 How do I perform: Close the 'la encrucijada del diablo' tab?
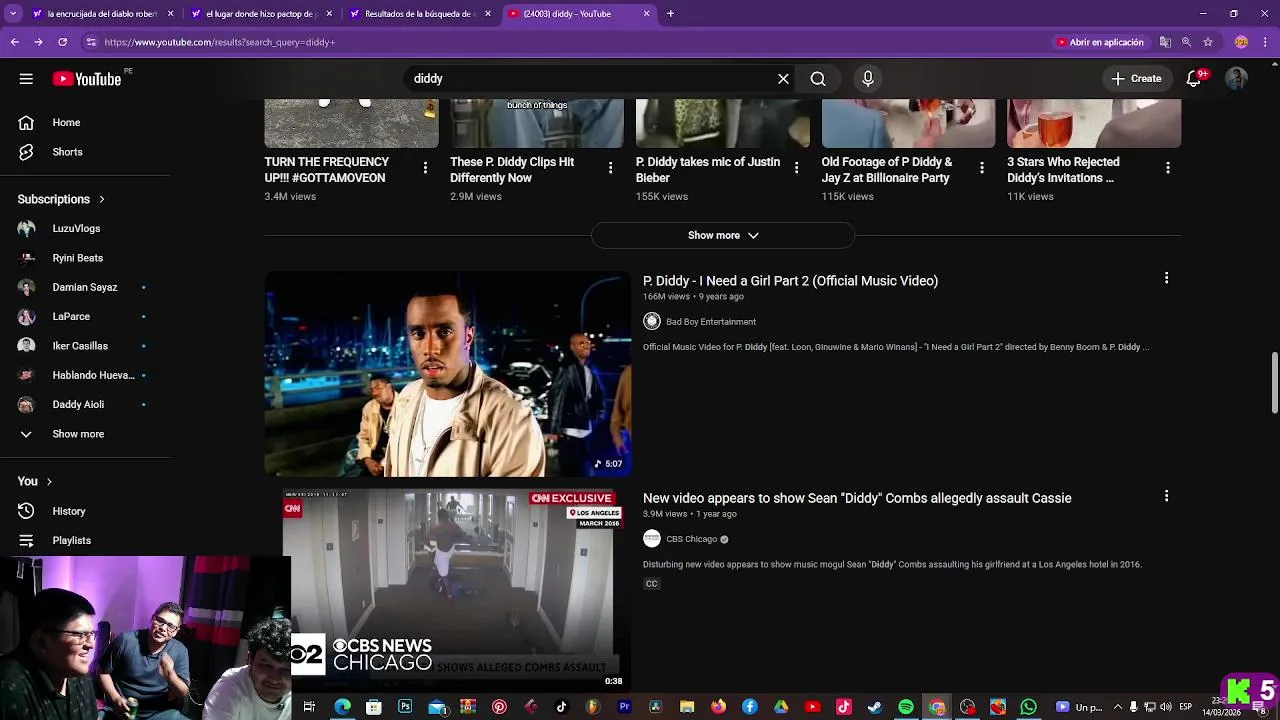click(x=170, y=14)
